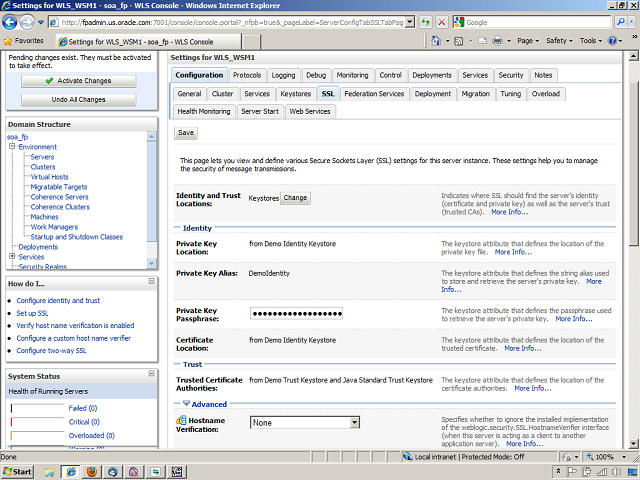Open the Protocols tab
Screen dimensions: 640x480
coord(246,75)
